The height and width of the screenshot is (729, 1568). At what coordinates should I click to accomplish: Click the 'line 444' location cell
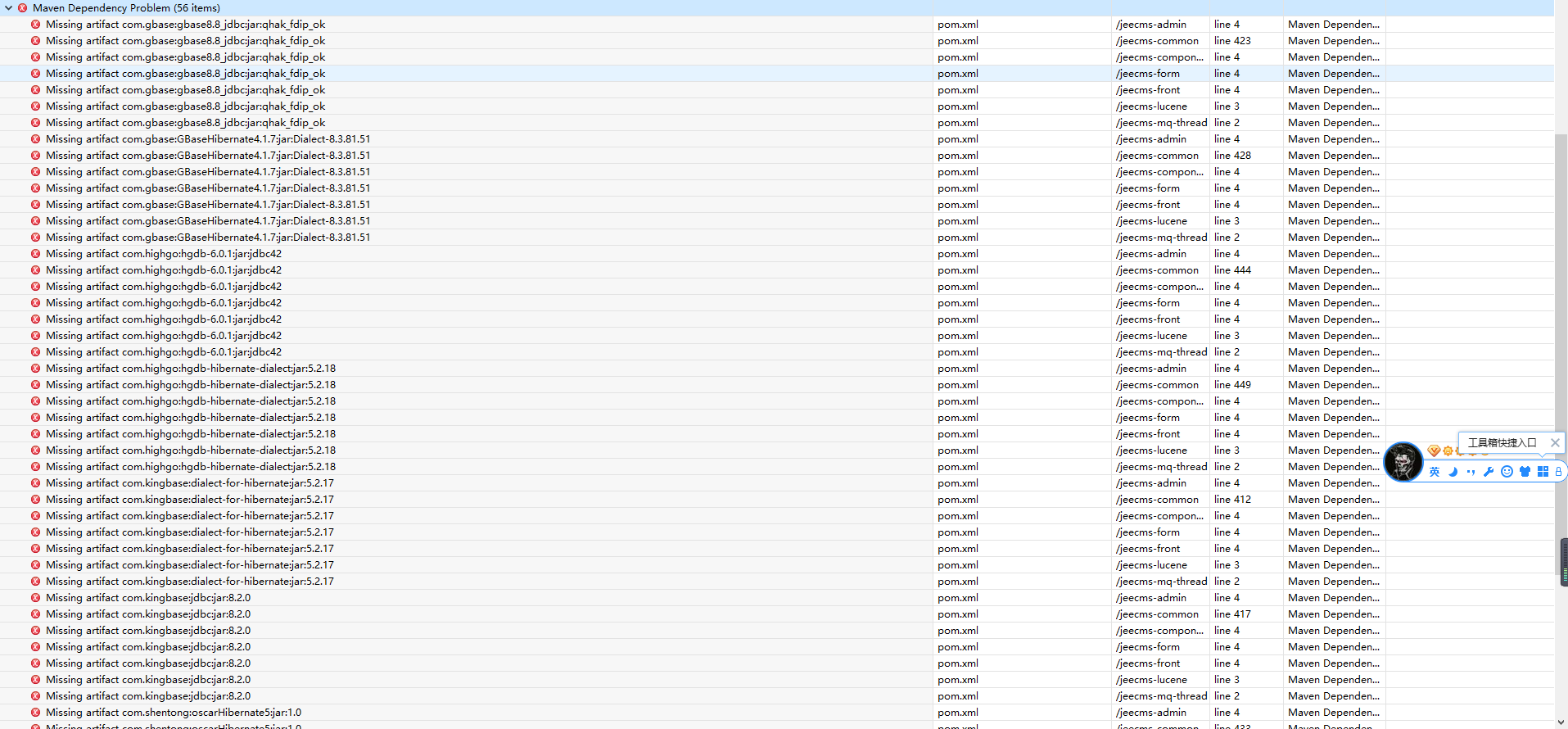point(1232,270)
